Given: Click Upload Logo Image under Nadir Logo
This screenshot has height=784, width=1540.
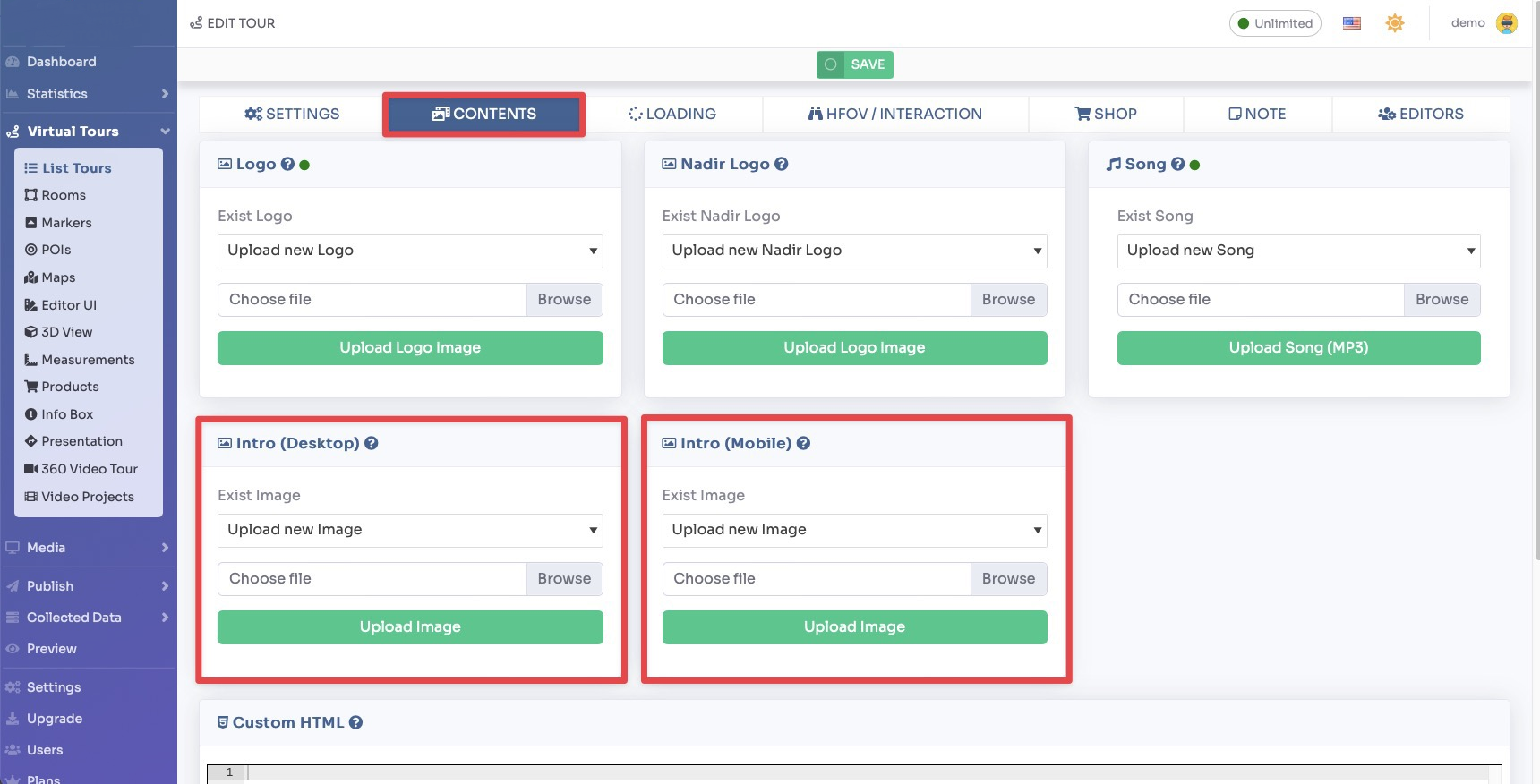Looking at the screenshot, I should pos(854,348).
